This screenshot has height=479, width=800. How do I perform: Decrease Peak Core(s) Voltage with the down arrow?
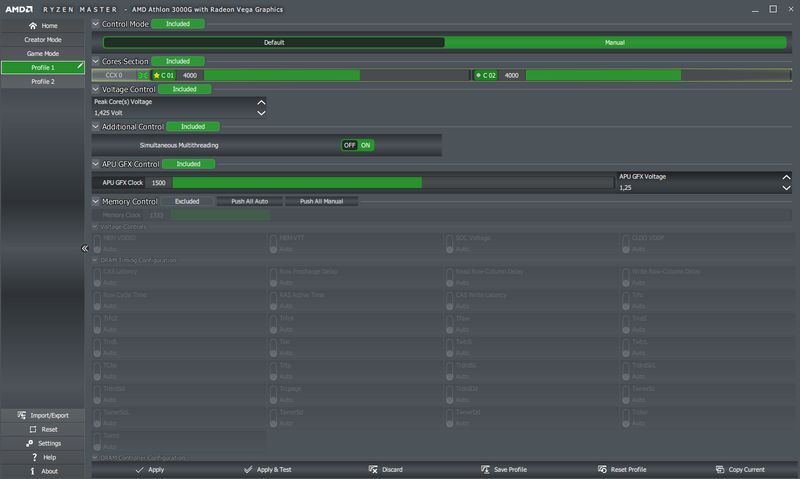[261, 113]
